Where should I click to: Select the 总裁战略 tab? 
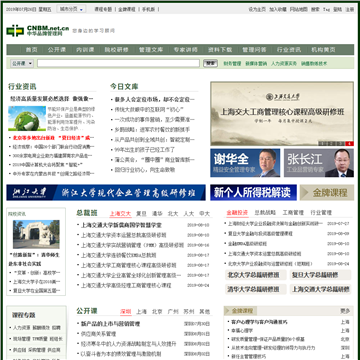pyautogui.click(x=265, y=213)
